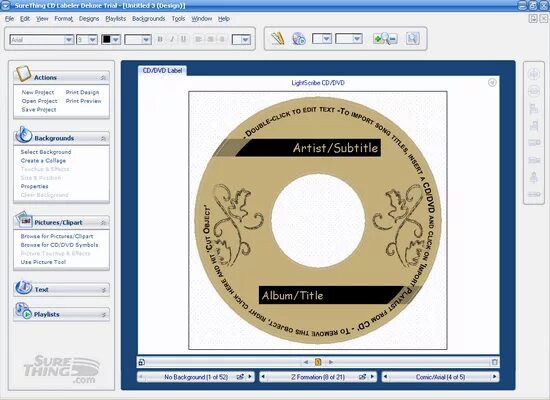The image size is (550, 400).
Task: Click Open Project link
Action: point(39,101)
